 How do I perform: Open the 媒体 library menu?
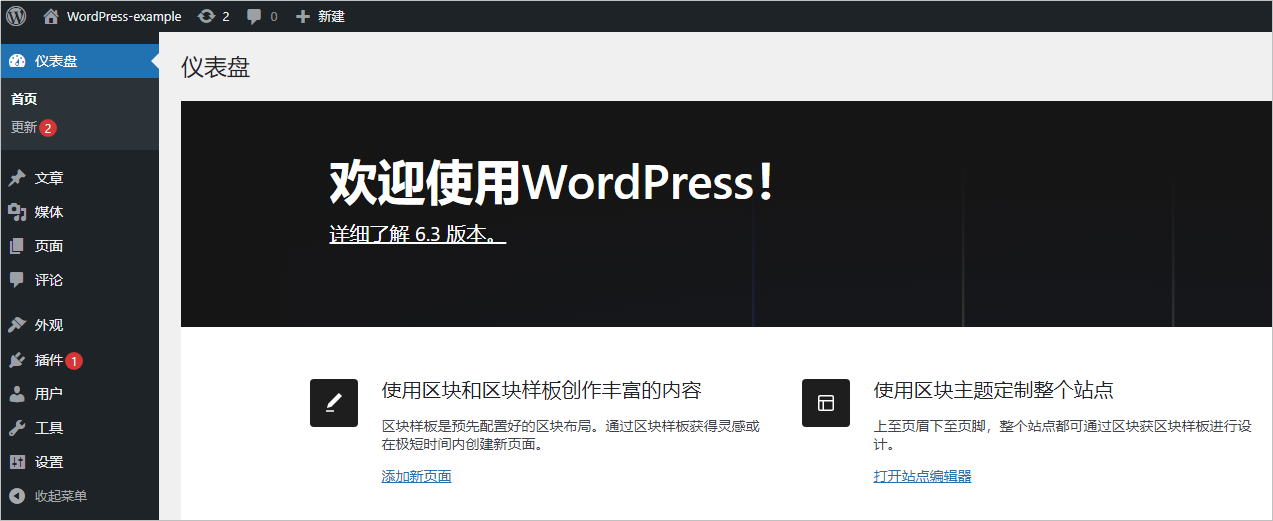[x=49, y=212]
